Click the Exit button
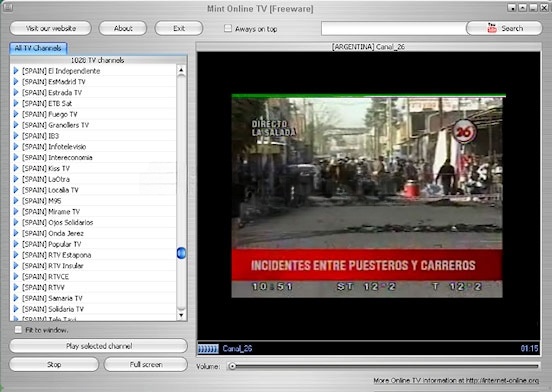This screenshot has height=392, width=552. [x=179, y=28]
